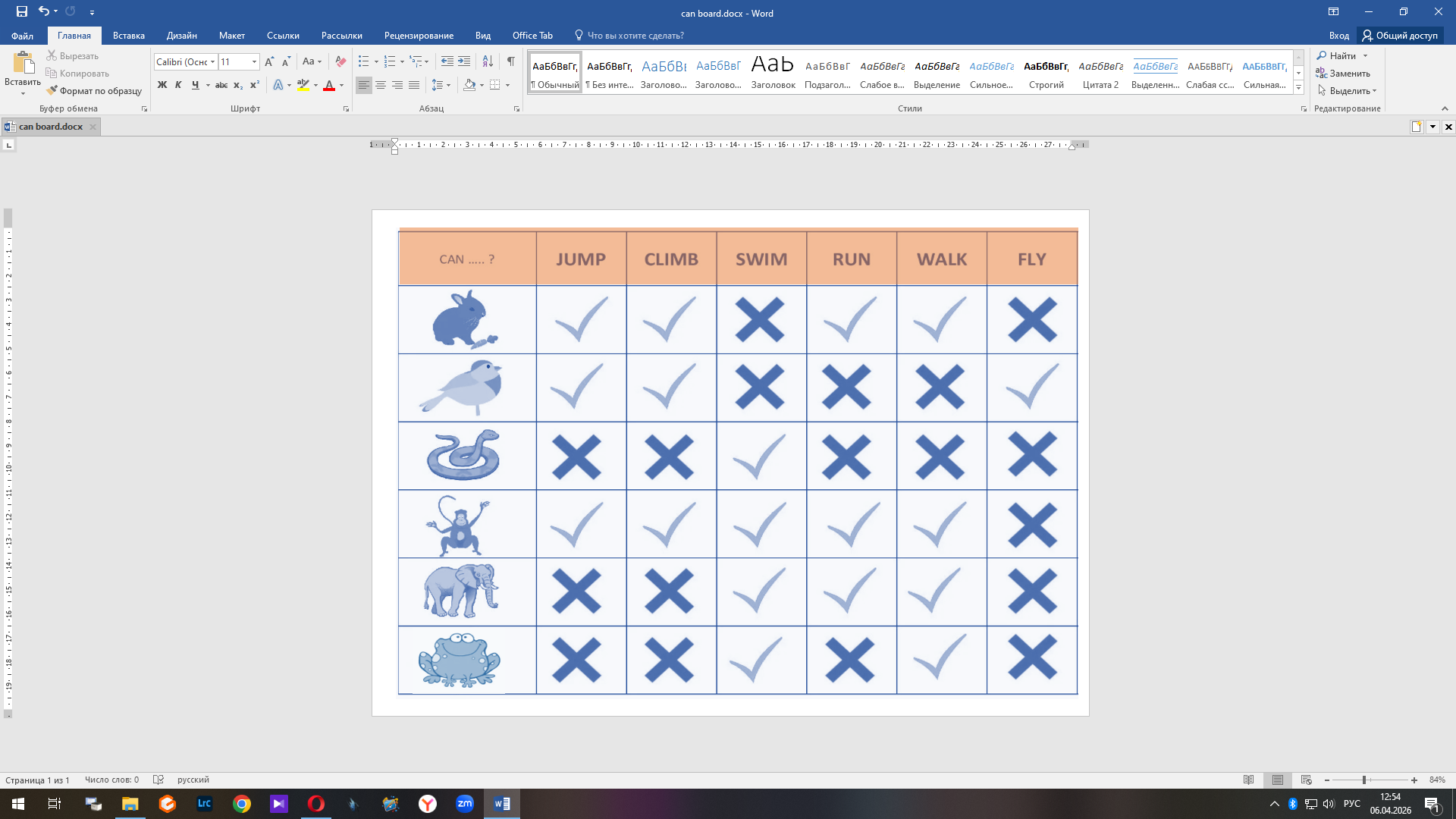Open the font name dropdown Calibri
The width and height of the screenshot is (1456, 819).
tap(212, 61)
